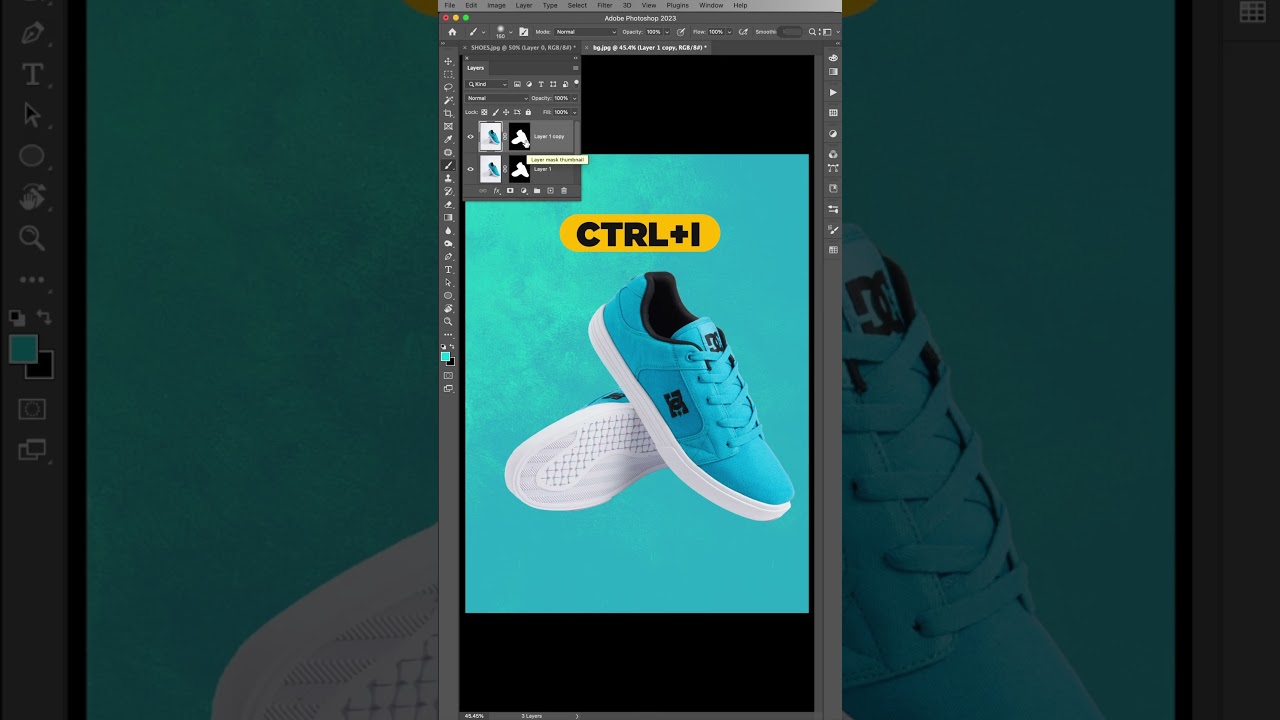
Task: Select the Eyedropper tool
Action: click(x=448, y=139)
